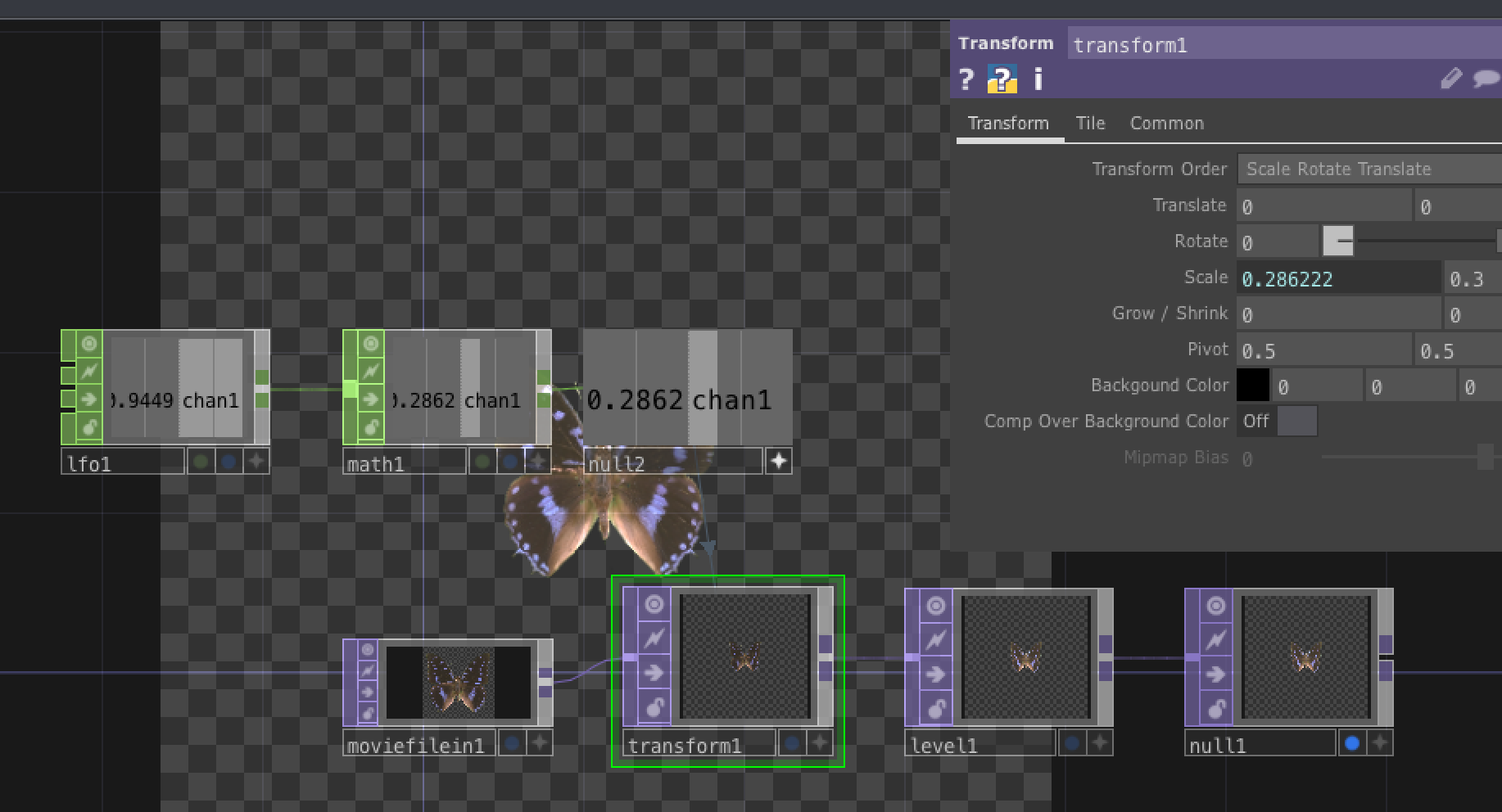1502x812 pixels.
Task: Toggle the blue display flag on null1
Action: 1352,743
